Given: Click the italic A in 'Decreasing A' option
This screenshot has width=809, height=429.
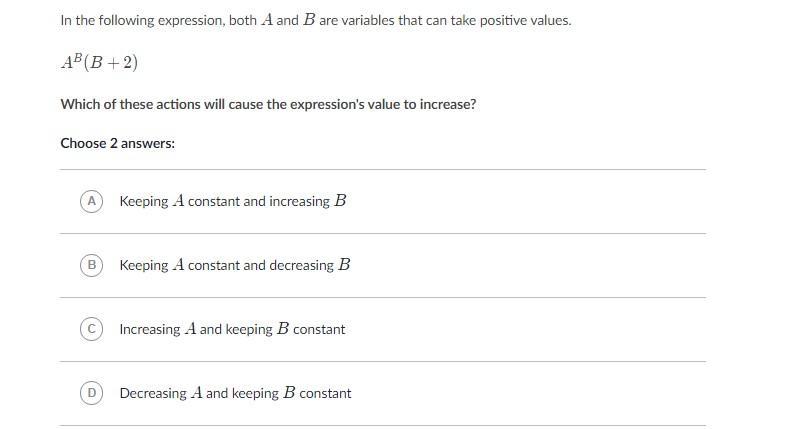Looking at the screenshot, I should tap(197, 392).
